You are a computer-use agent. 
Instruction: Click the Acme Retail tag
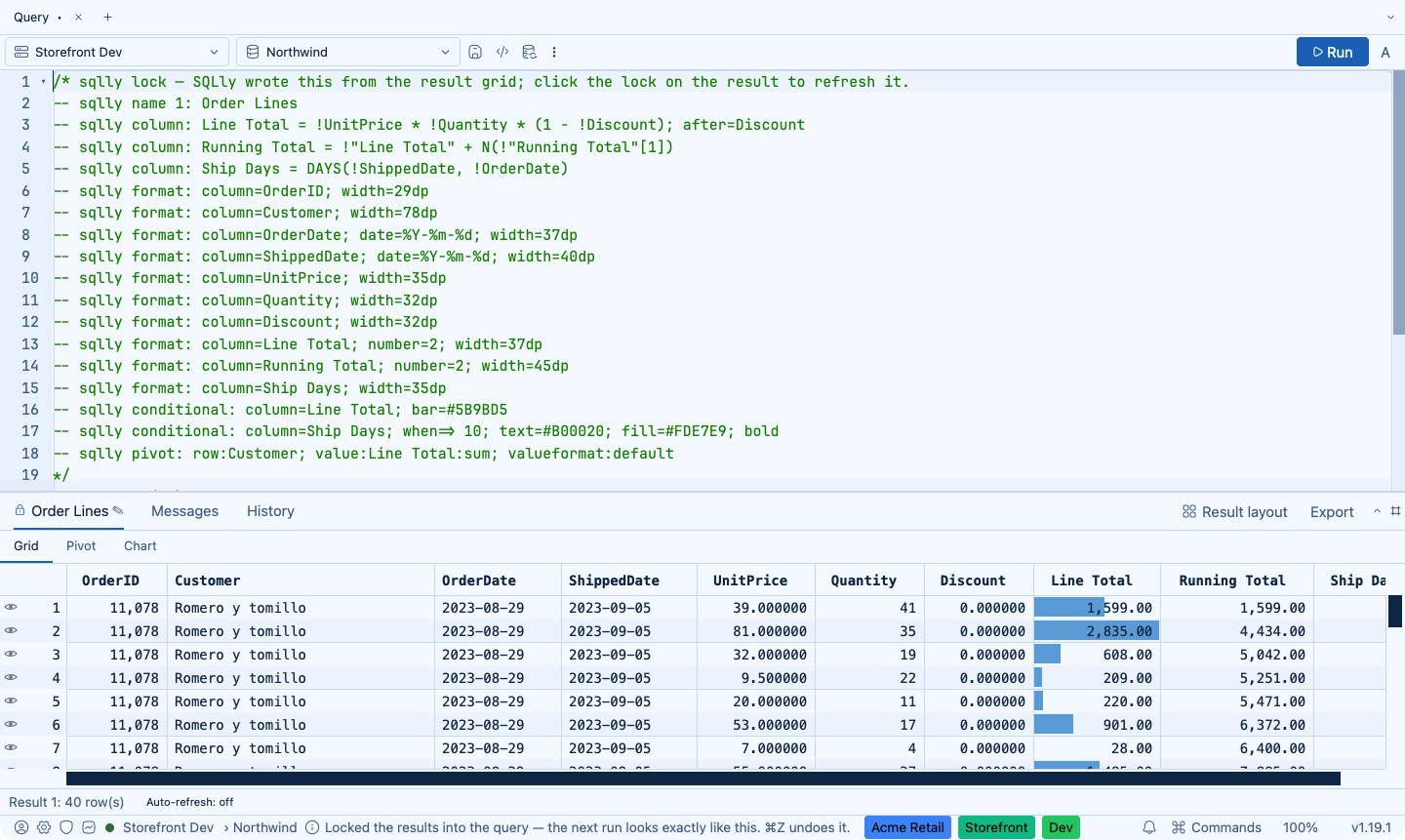[907, 827]
